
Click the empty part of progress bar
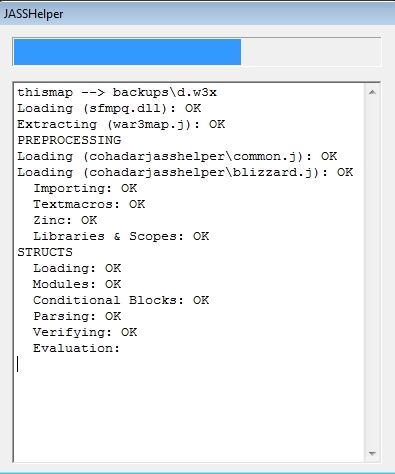click(311, 52)
